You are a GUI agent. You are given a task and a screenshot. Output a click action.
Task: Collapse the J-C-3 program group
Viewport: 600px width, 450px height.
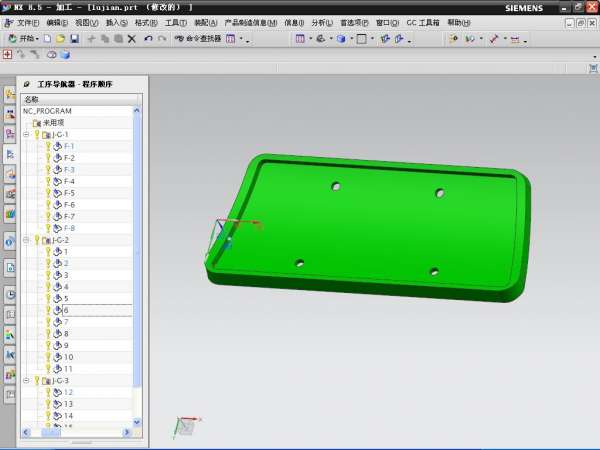point(26,381)
